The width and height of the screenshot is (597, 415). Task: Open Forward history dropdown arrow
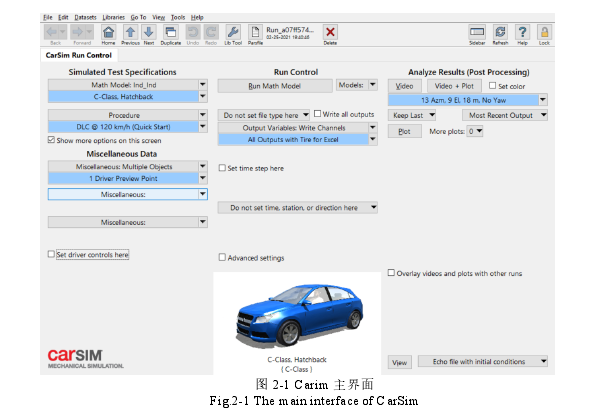point(89,32)
